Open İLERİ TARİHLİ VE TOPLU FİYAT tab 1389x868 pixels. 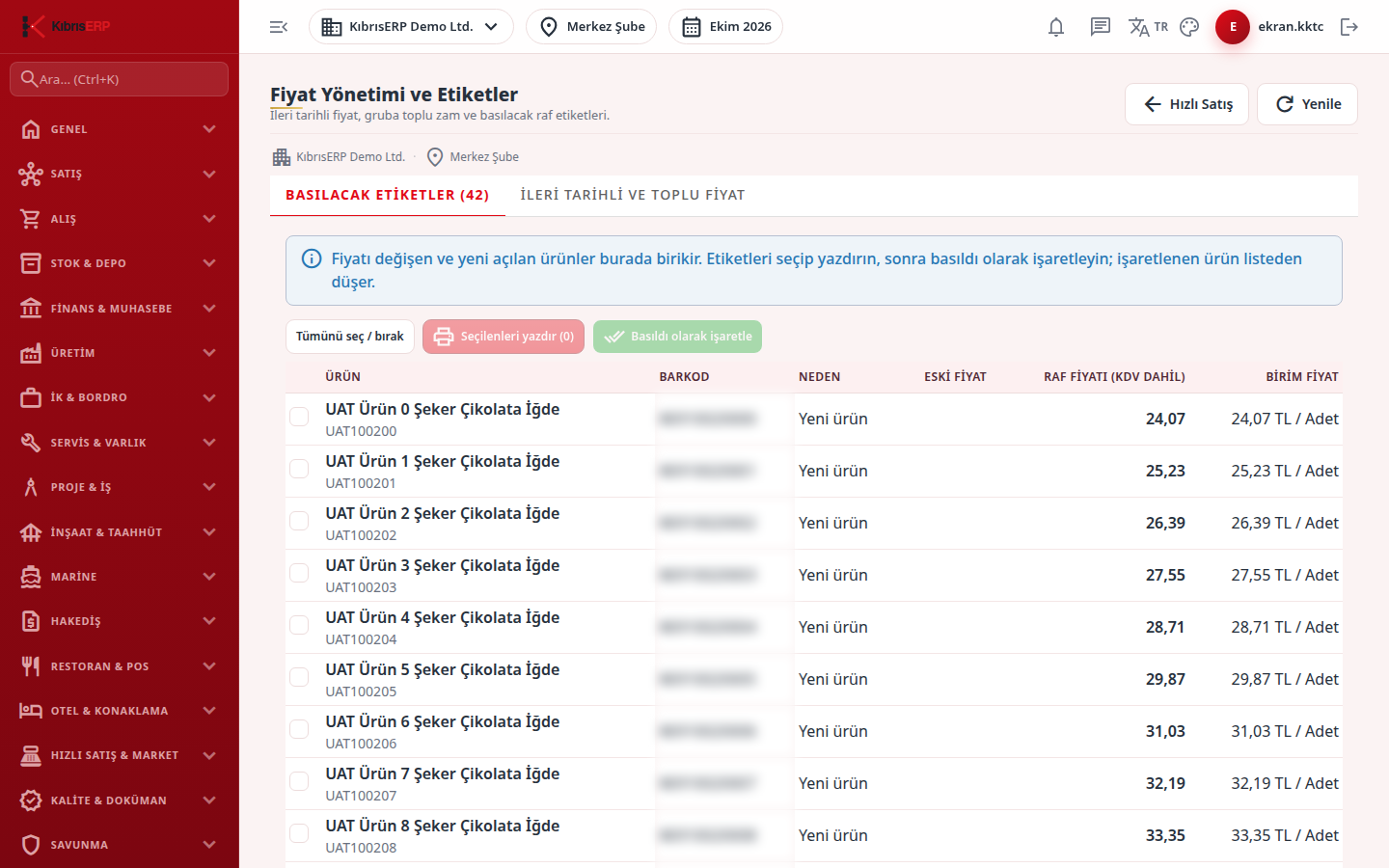(633, 195)
